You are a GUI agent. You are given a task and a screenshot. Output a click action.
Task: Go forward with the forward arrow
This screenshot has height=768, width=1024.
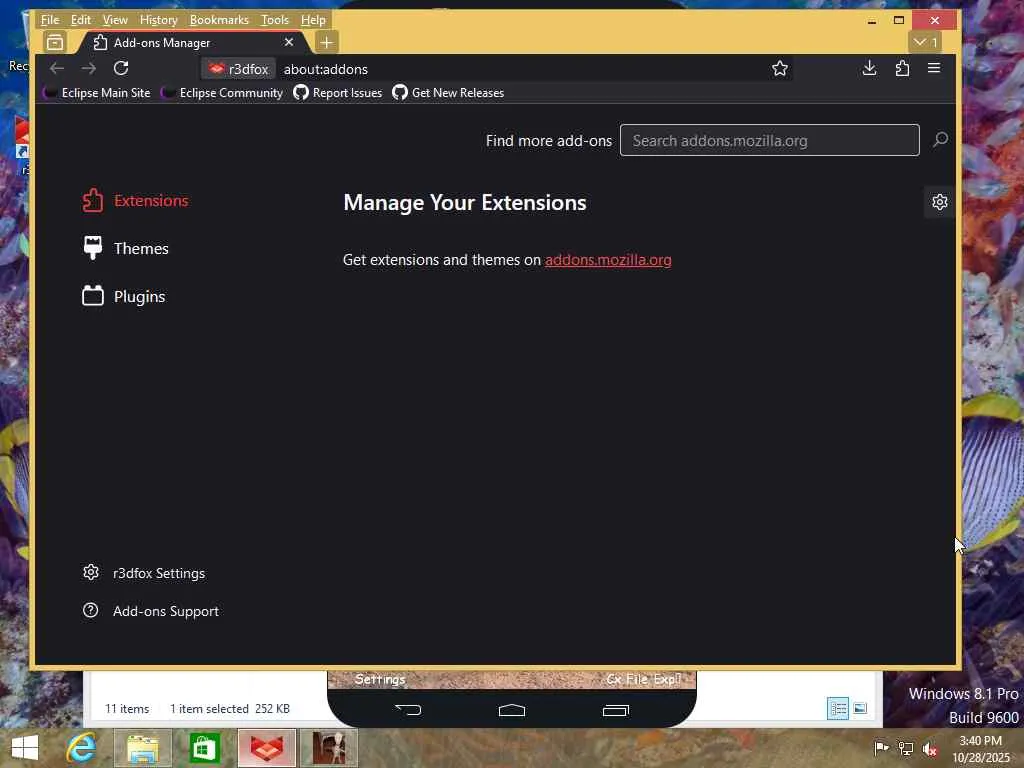pos(89,69)
